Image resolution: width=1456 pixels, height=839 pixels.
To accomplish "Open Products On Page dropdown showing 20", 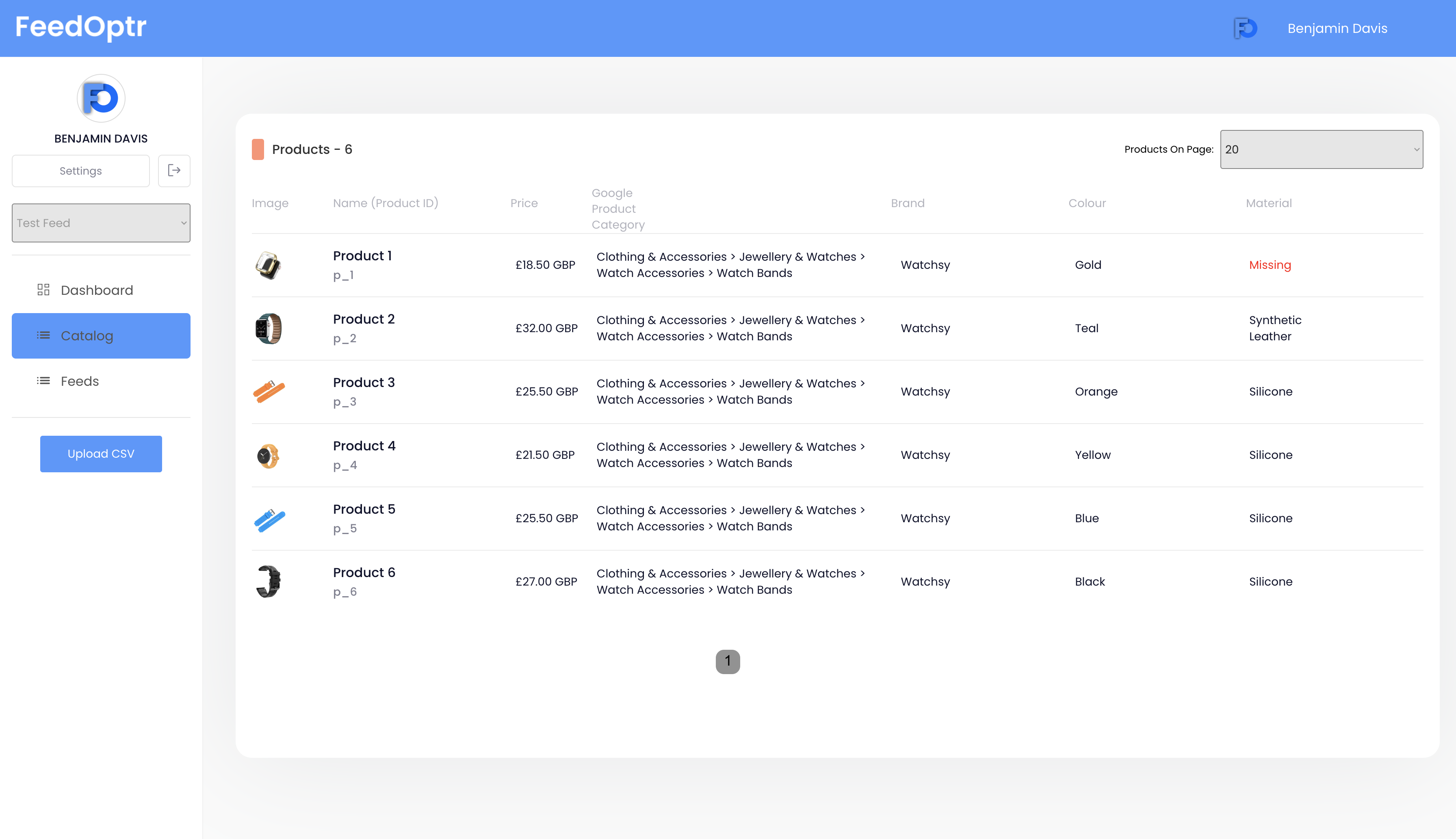I will tap(1322, 149).
